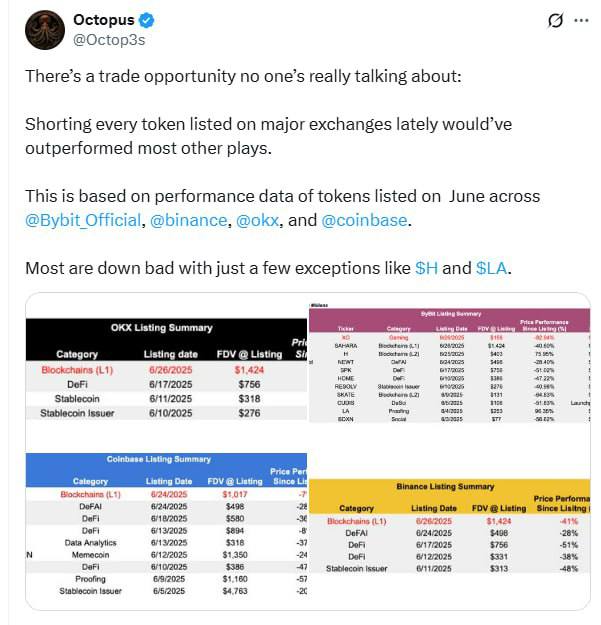601x625 pixels.
Task: Click the black OKX table header
Action: tap(167, 340)
